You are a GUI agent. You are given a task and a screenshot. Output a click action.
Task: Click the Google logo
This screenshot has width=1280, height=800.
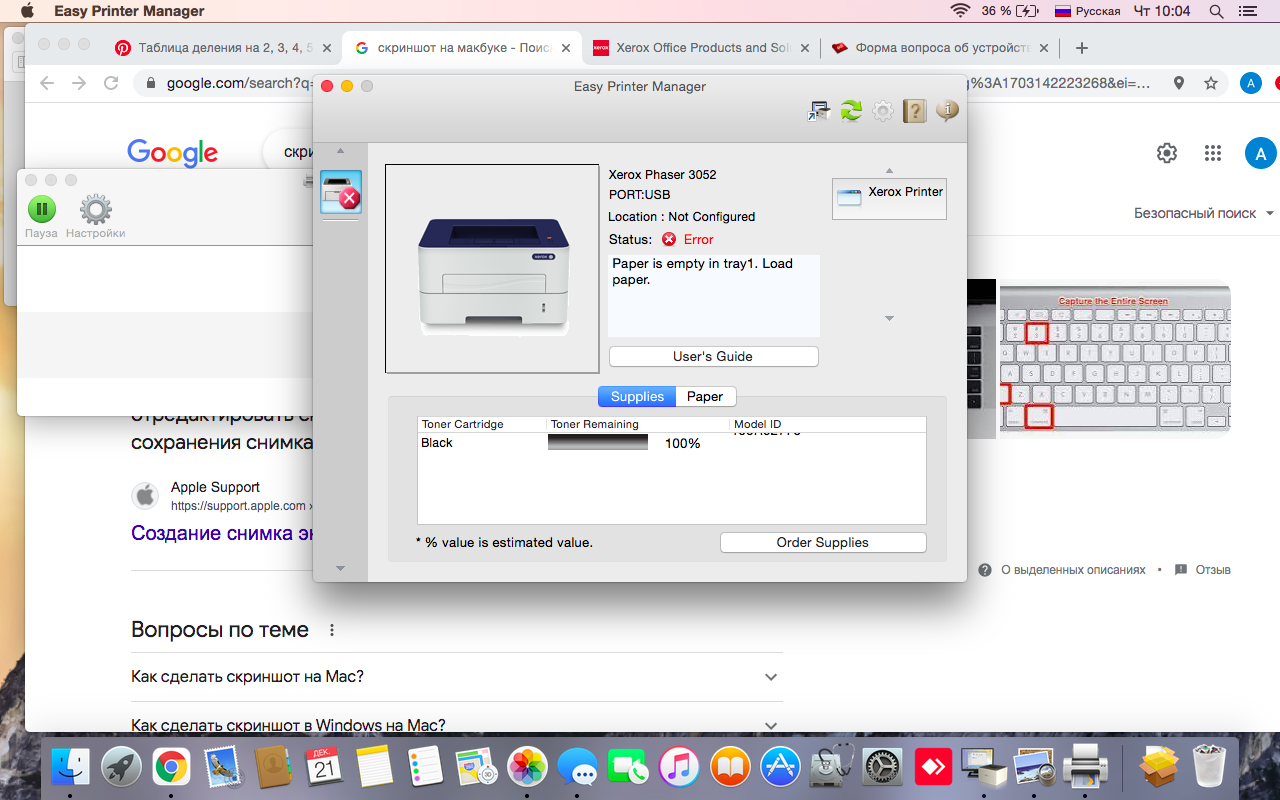[x=172, y=153]
